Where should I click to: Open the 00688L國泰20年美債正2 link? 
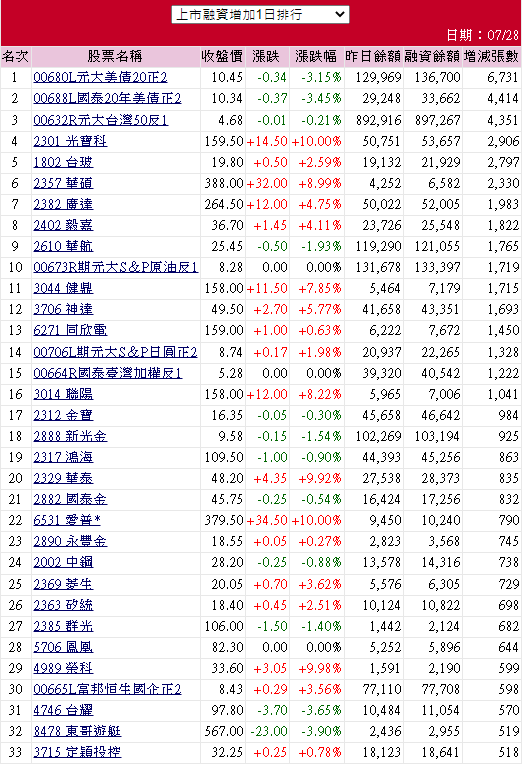(x=107, y=98)
